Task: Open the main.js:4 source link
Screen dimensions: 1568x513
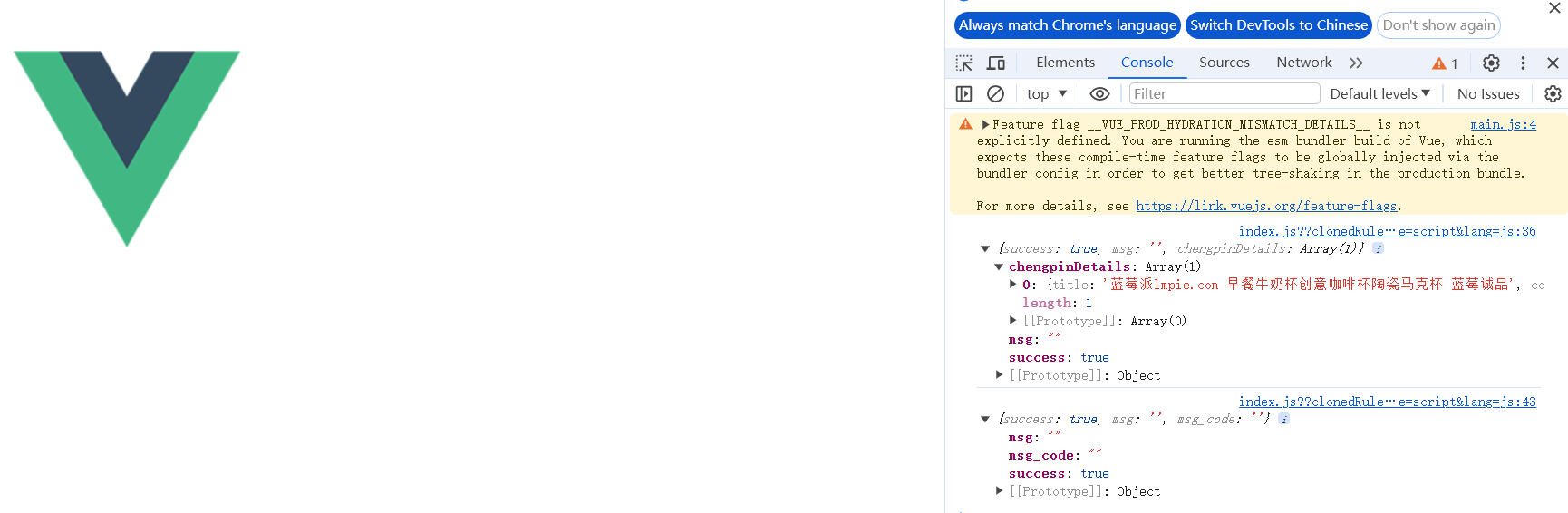Action: pyautogui.click(x=1503, y=125)
